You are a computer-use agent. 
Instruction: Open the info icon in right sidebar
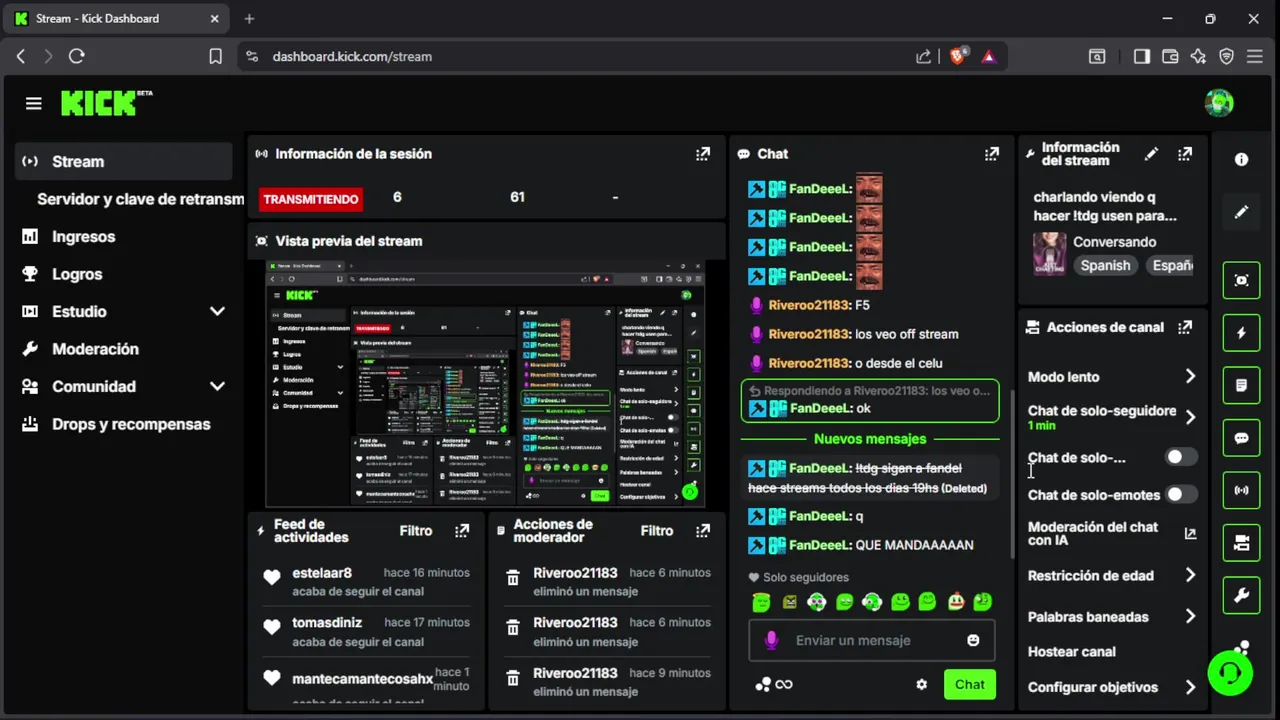click(1241, 160)
